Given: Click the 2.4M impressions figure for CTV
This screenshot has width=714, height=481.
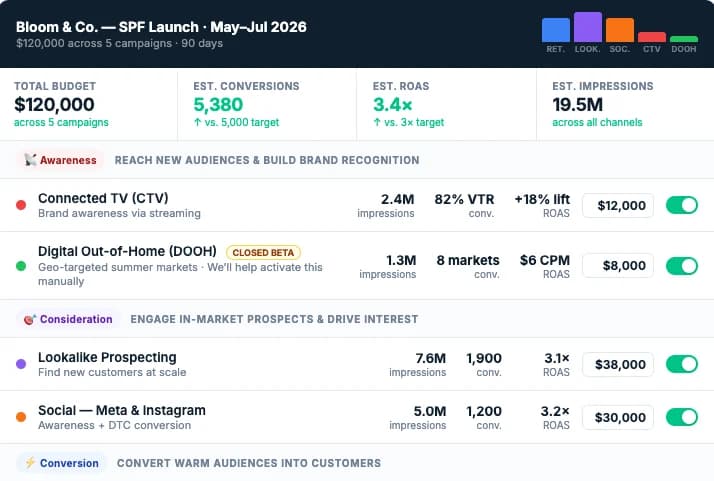Looking at the screenshot, I should point(397,200).
